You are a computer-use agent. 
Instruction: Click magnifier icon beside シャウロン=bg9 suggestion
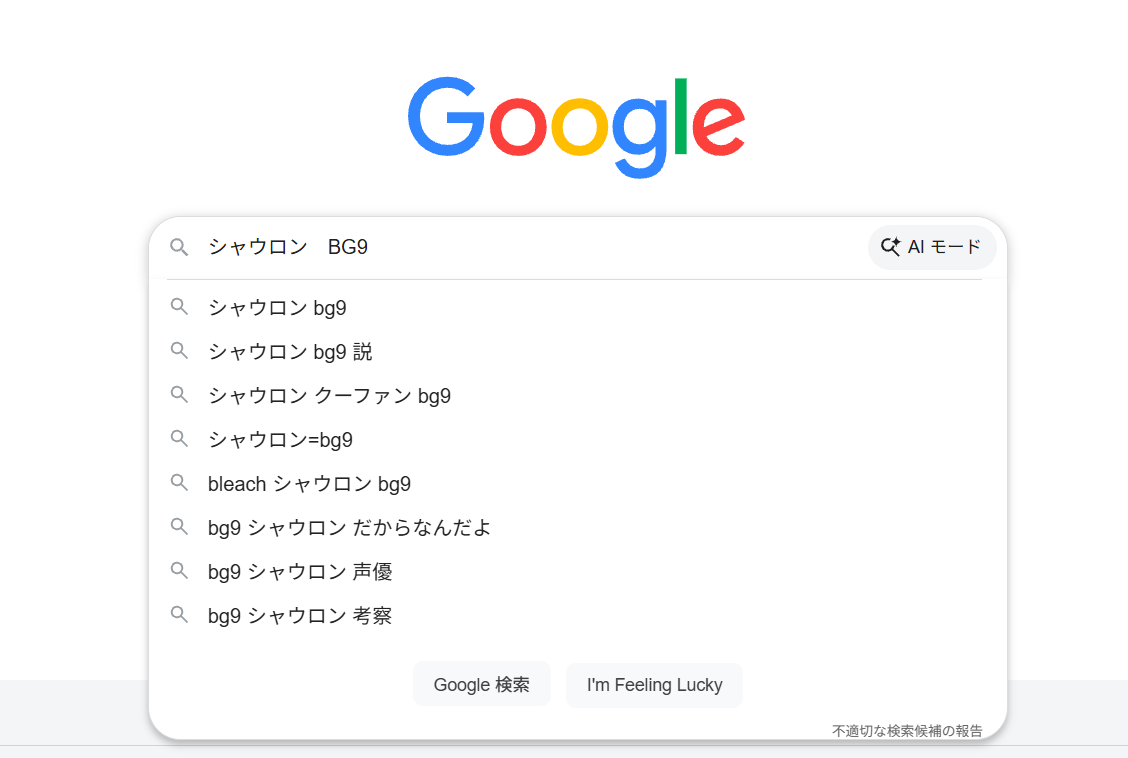click(179, 439)
